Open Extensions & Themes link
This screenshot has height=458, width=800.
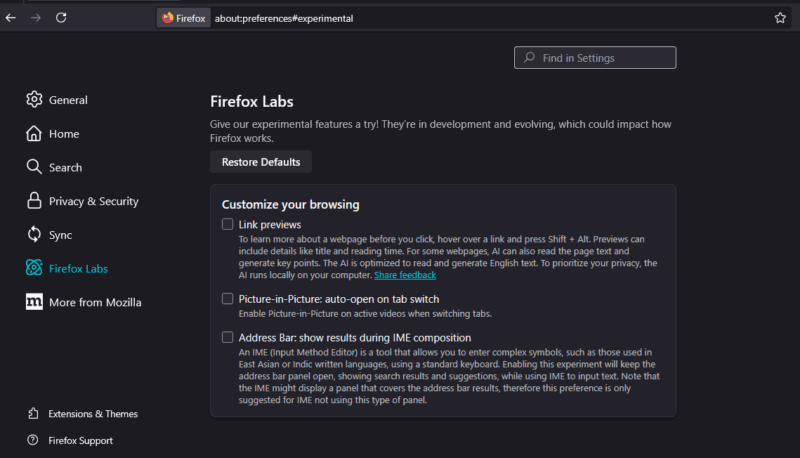93,413
